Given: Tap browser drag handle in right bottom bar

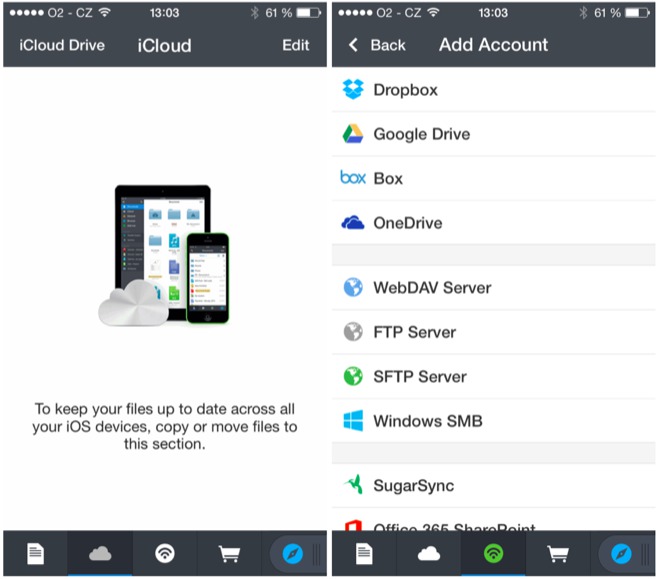Looking at the screenshot, I should point(645,554).
